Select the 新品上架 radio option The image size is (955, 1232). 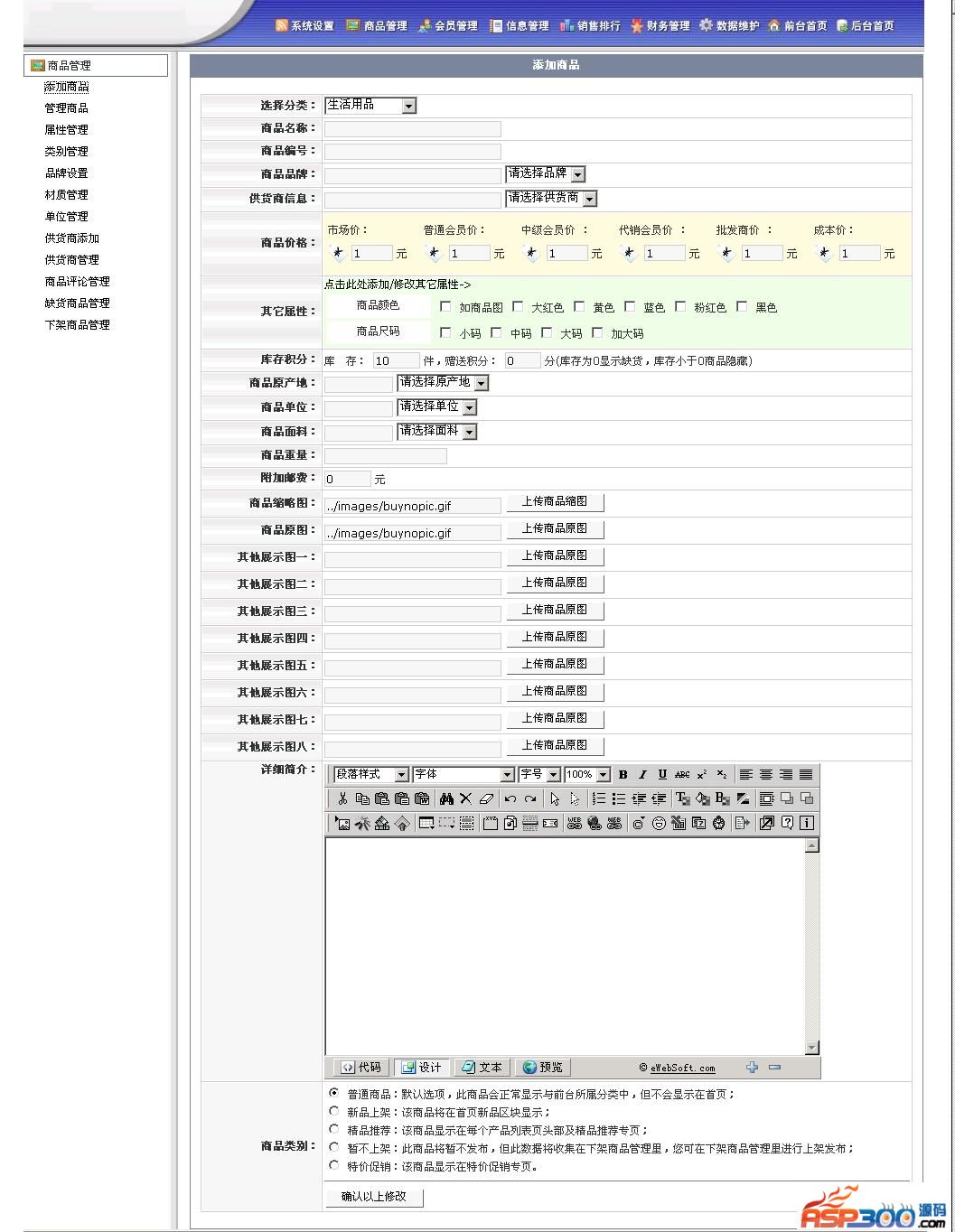(x=334, y=1112)
